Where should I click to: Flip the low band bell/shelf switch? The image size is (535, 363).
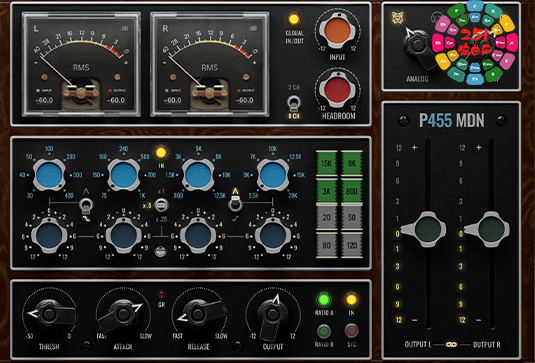click(x=86, y=206)
